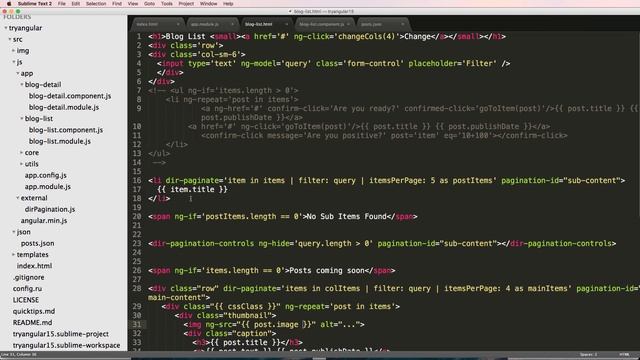Image resolution: width=640 pixels, height=360 pixels.
Task: Open quicktips.md in sidebar
Action: pos(33,311)
